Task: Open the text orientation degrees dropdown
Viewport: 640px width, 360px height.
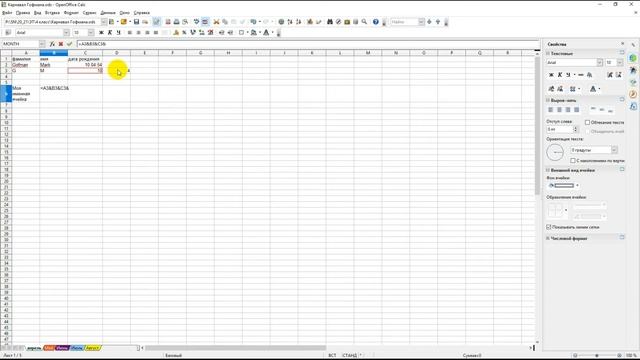Action: (x=614, y=150)
